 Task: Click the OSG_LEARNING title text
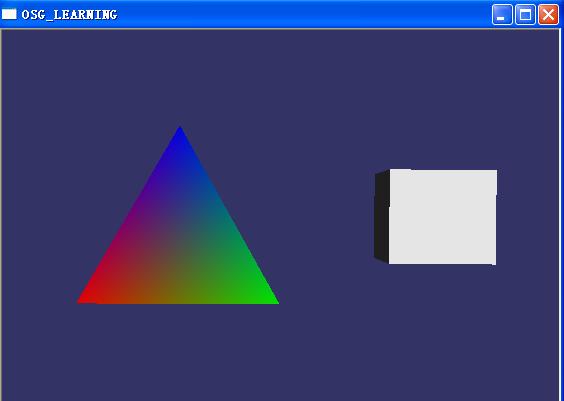click(69, 15)
